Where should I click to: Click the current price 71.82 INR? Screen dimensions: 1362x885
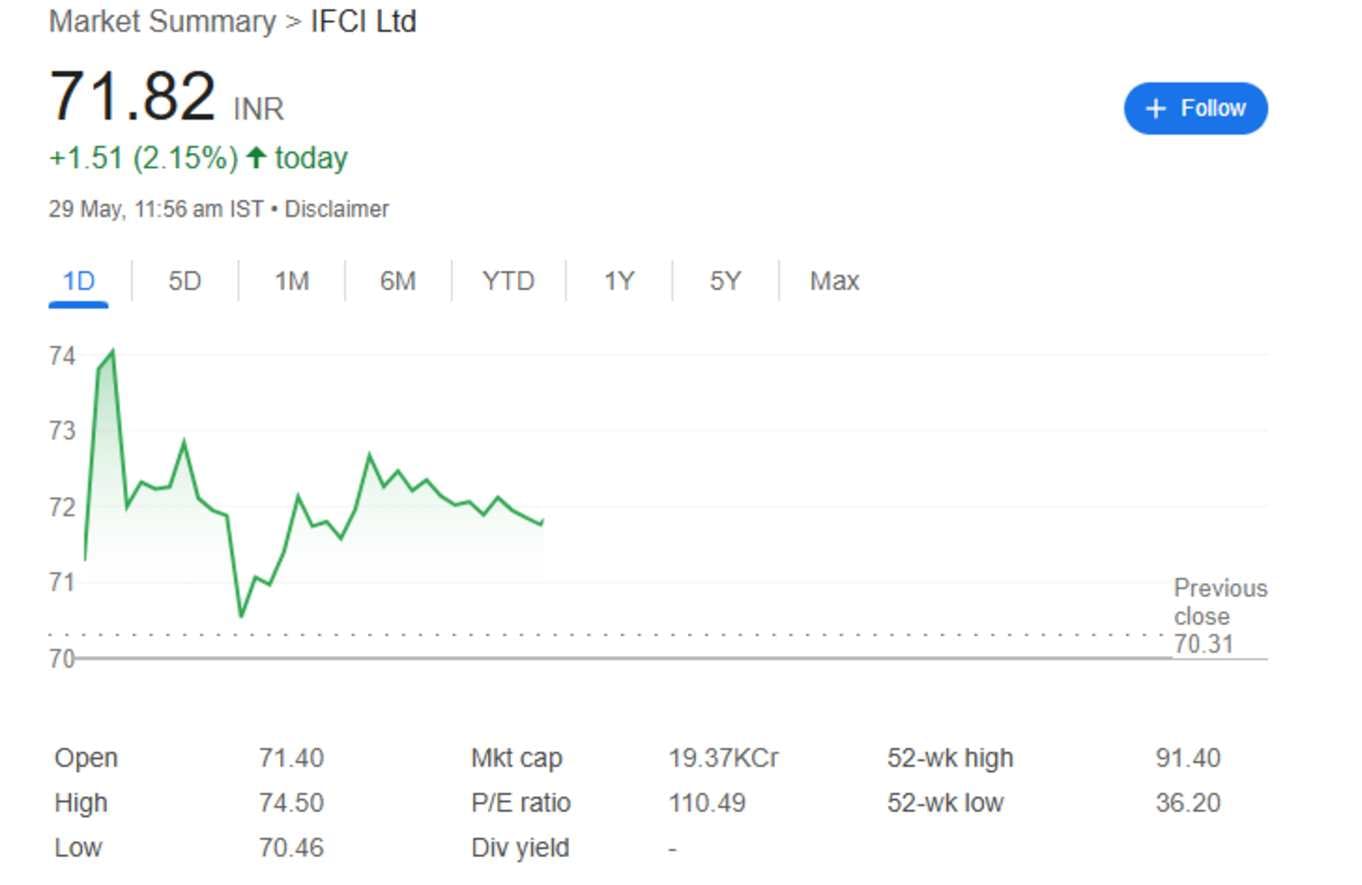click(134, 95)
